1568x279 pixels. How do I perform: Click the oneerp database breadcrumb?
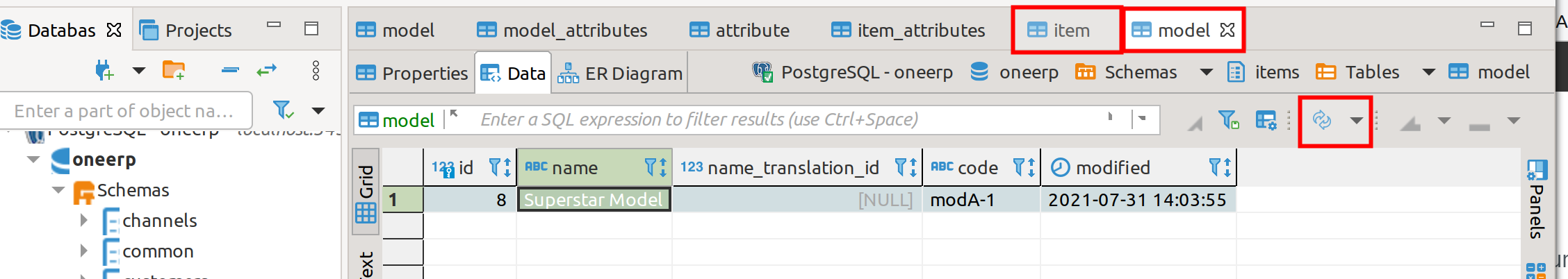pos(1014,72)
